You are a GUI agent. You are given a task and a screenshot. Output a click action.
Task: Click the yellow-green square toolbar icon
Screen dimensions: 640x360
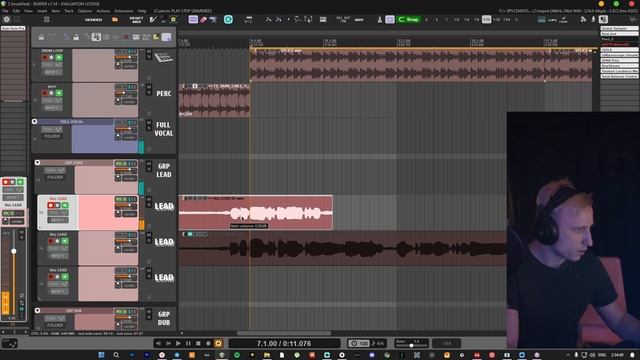pos(173,19)
